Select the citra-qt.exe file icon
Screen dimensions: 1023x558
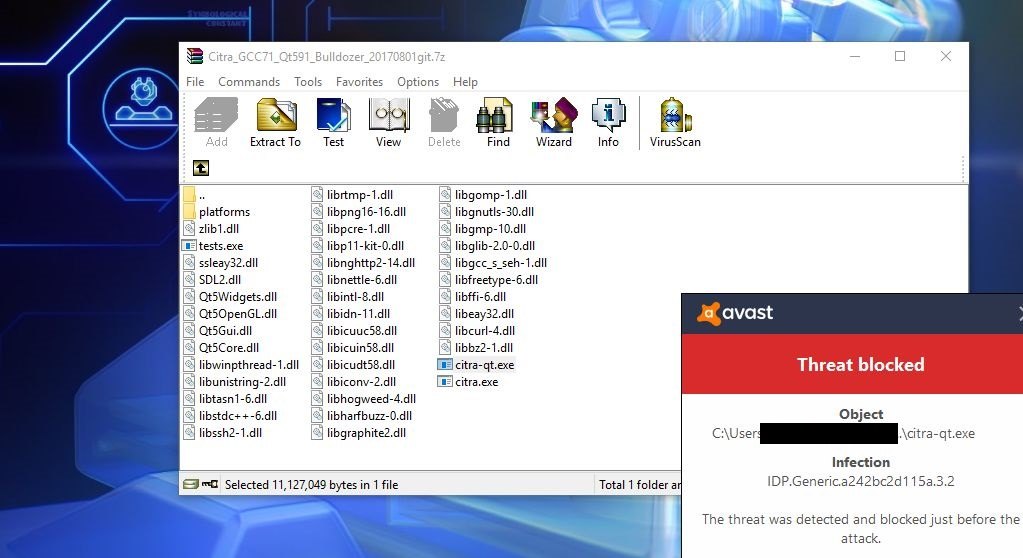coord(445,365)
